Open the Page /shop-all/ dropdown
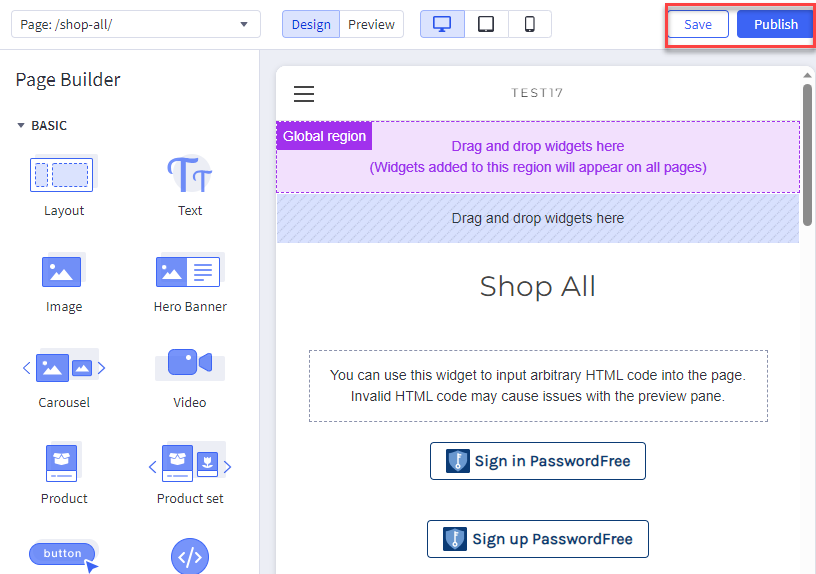The image size is (816, 574). coord(135,24)
